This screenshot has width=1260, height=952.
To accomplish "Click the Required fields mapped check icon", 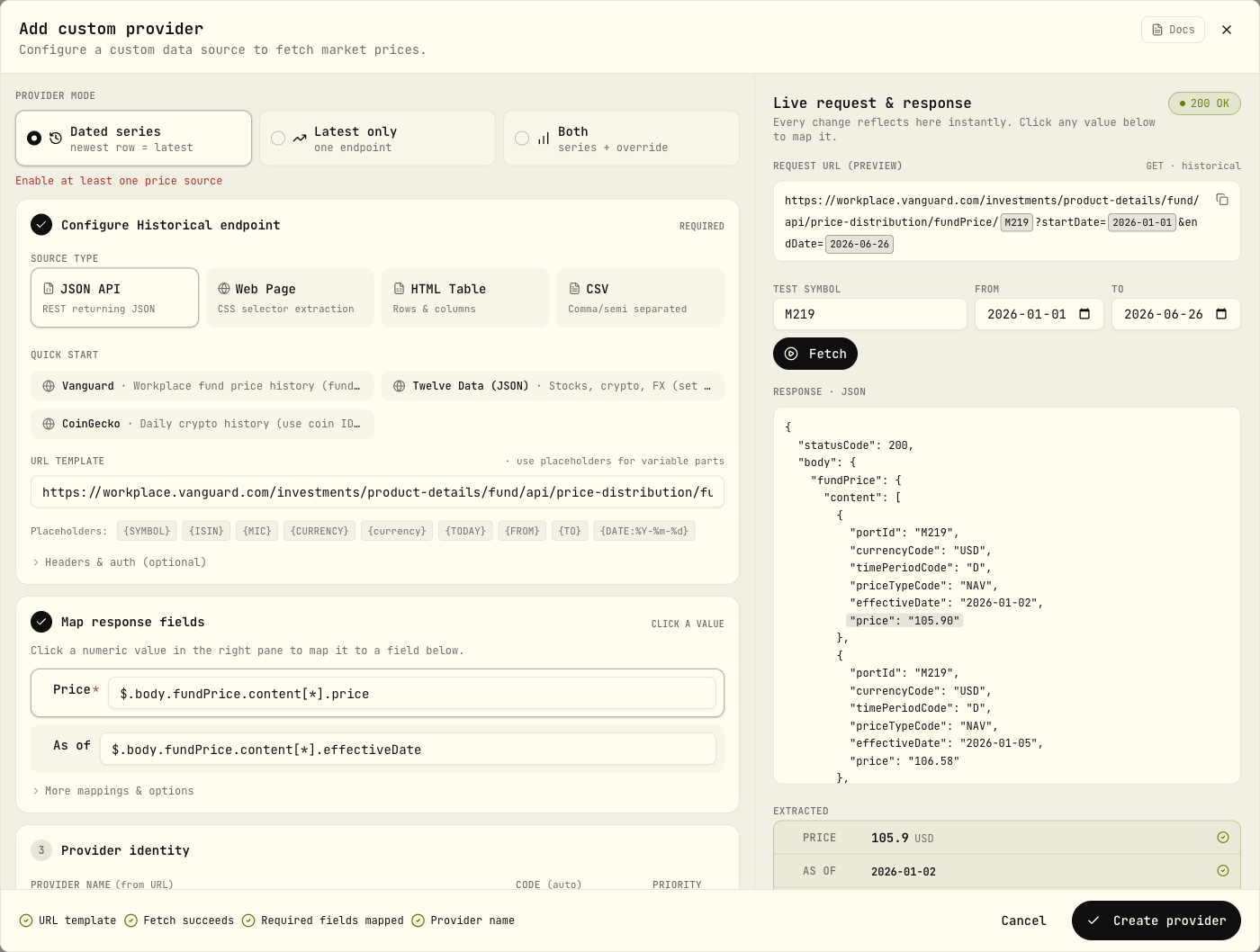I will click(248, 921).
